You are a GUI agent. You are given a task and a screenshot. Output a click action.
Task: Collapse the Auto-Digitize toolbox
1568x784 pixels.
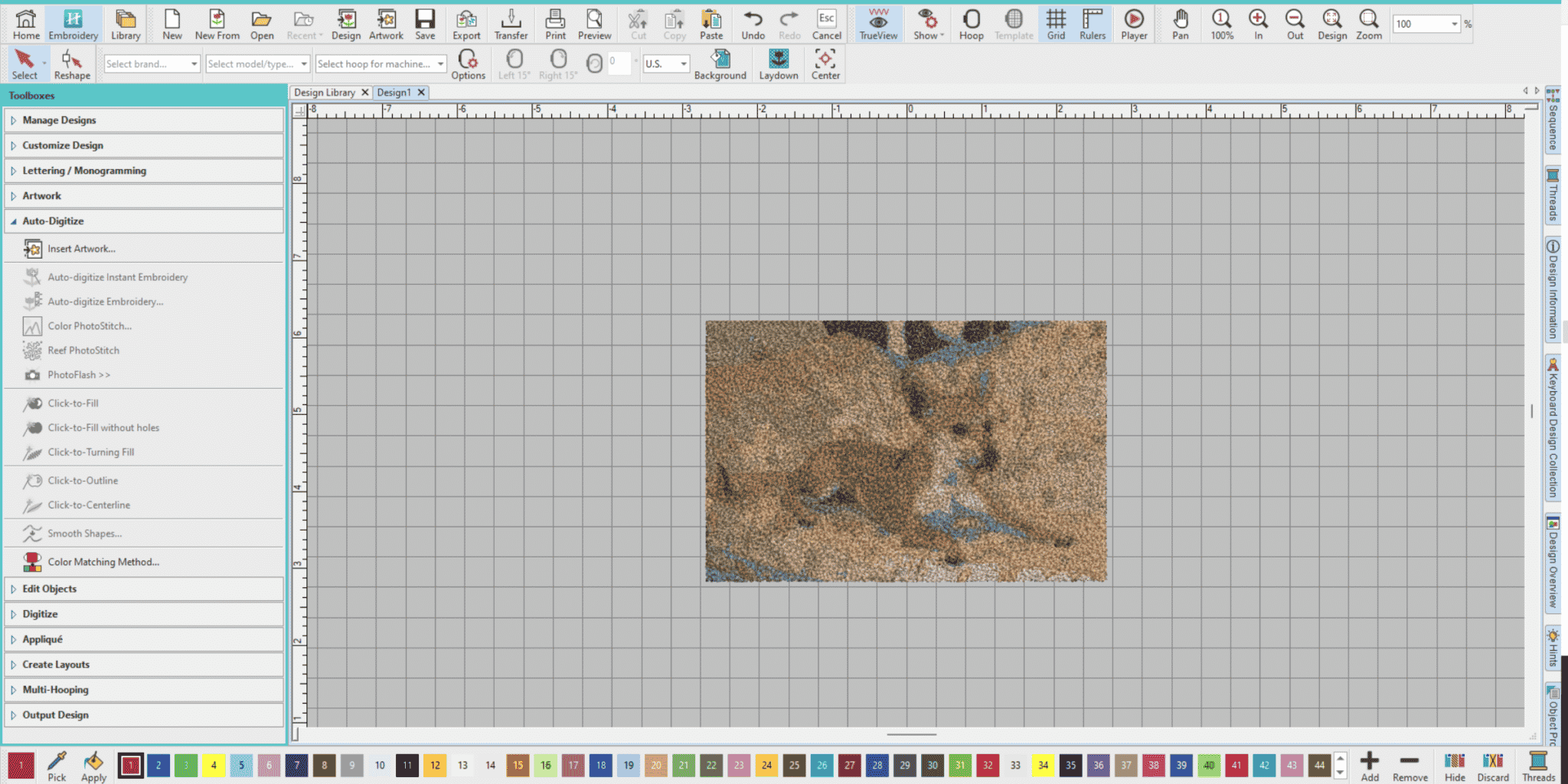(144, 221)
